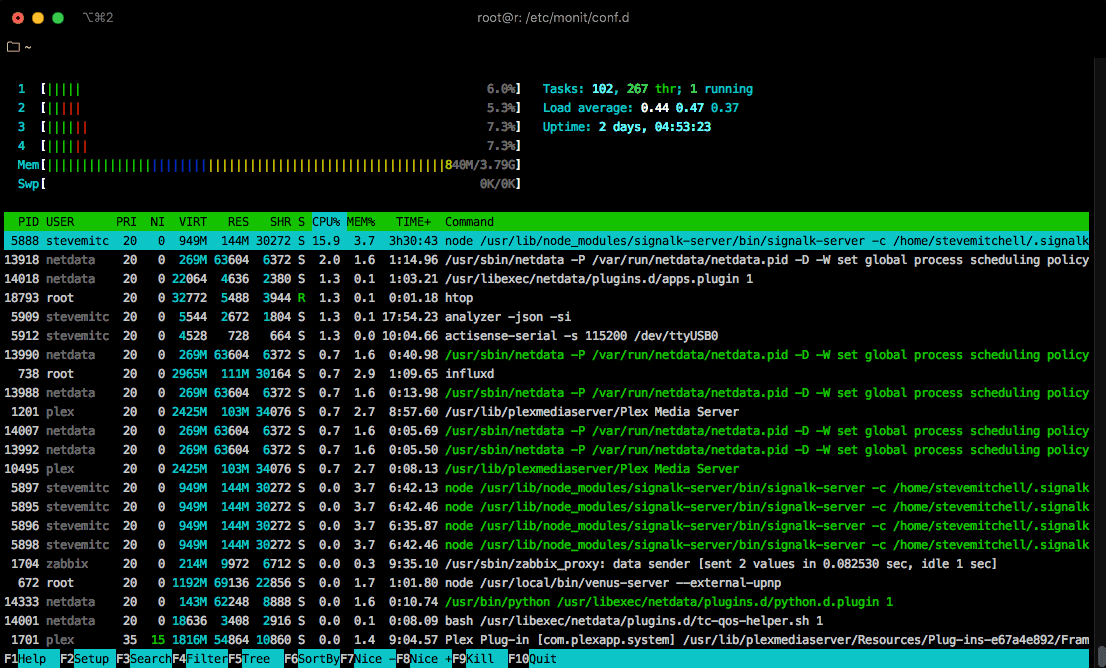Click F8 Nice + in footer

(x=424, y=659)
